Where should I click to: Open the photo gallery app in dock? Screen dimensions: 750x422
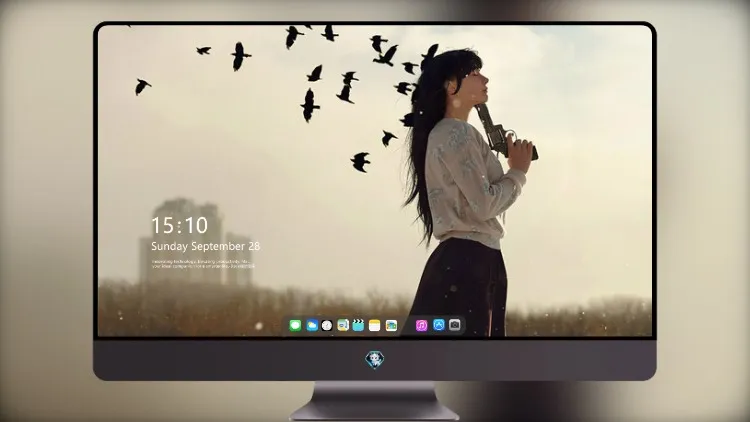pyautogui.click(x=391, y=326)
